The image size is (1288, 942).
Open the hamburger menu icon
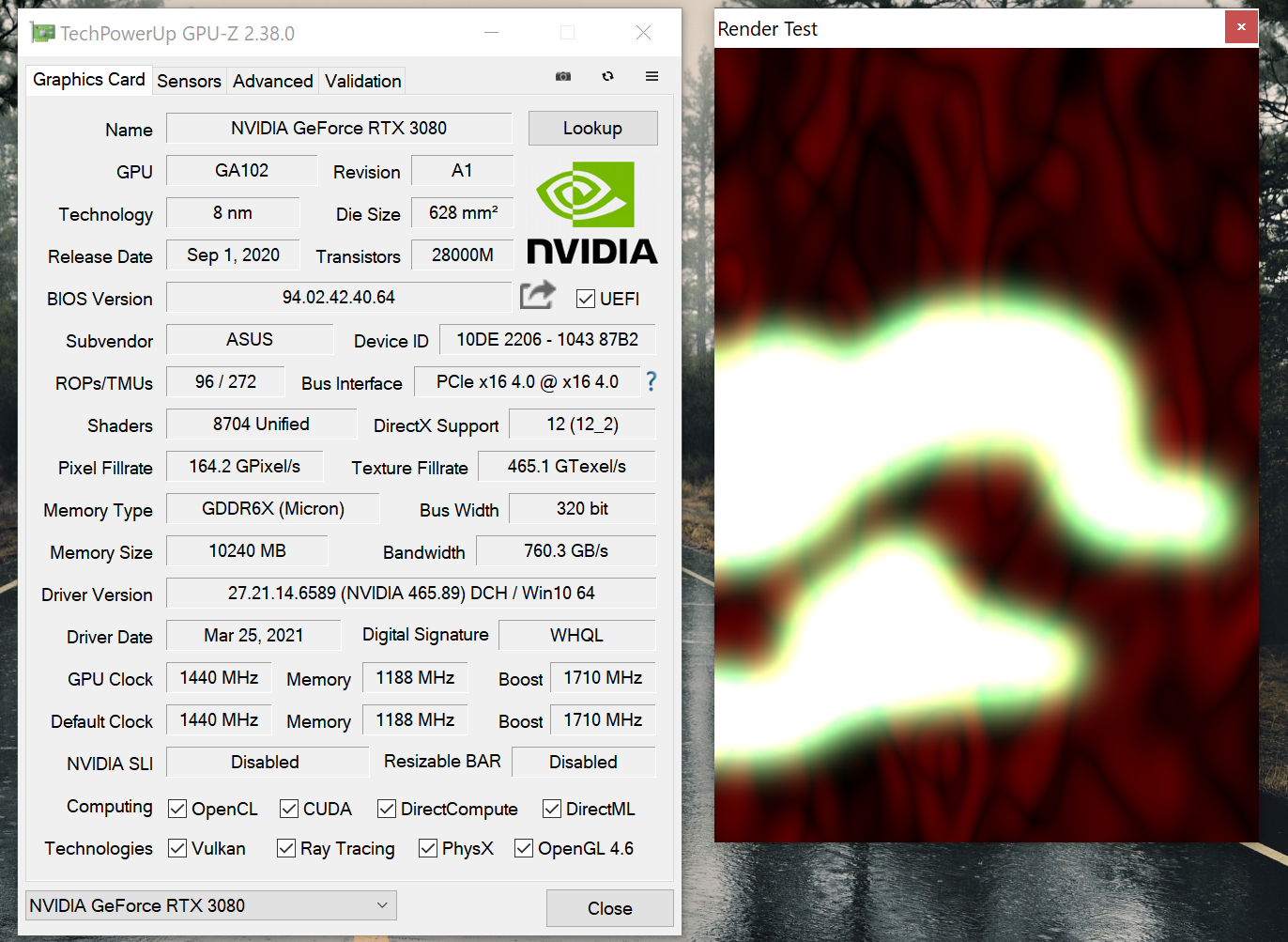652,76
